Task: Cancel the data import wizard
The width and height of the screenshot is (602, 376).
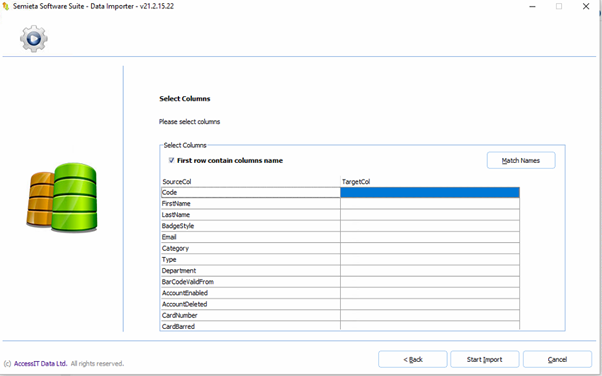Action: click(557, 359)
